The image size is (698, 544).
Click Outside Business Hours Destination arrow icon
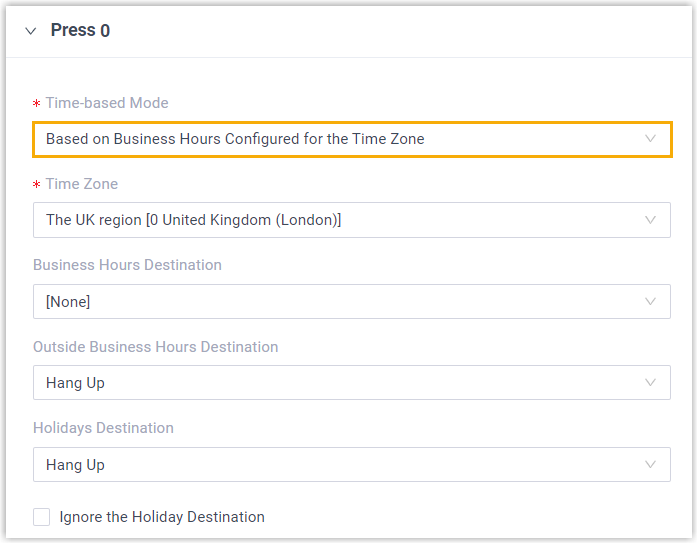[x=651, y=383]
